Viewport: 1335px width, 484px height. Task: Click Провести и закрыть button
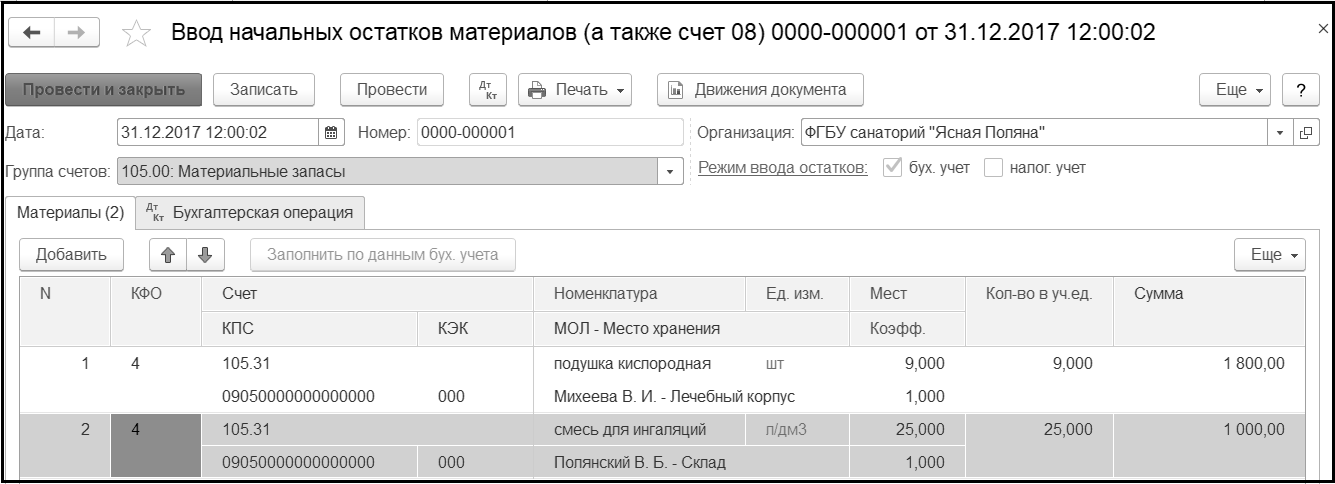pos(104,89)
